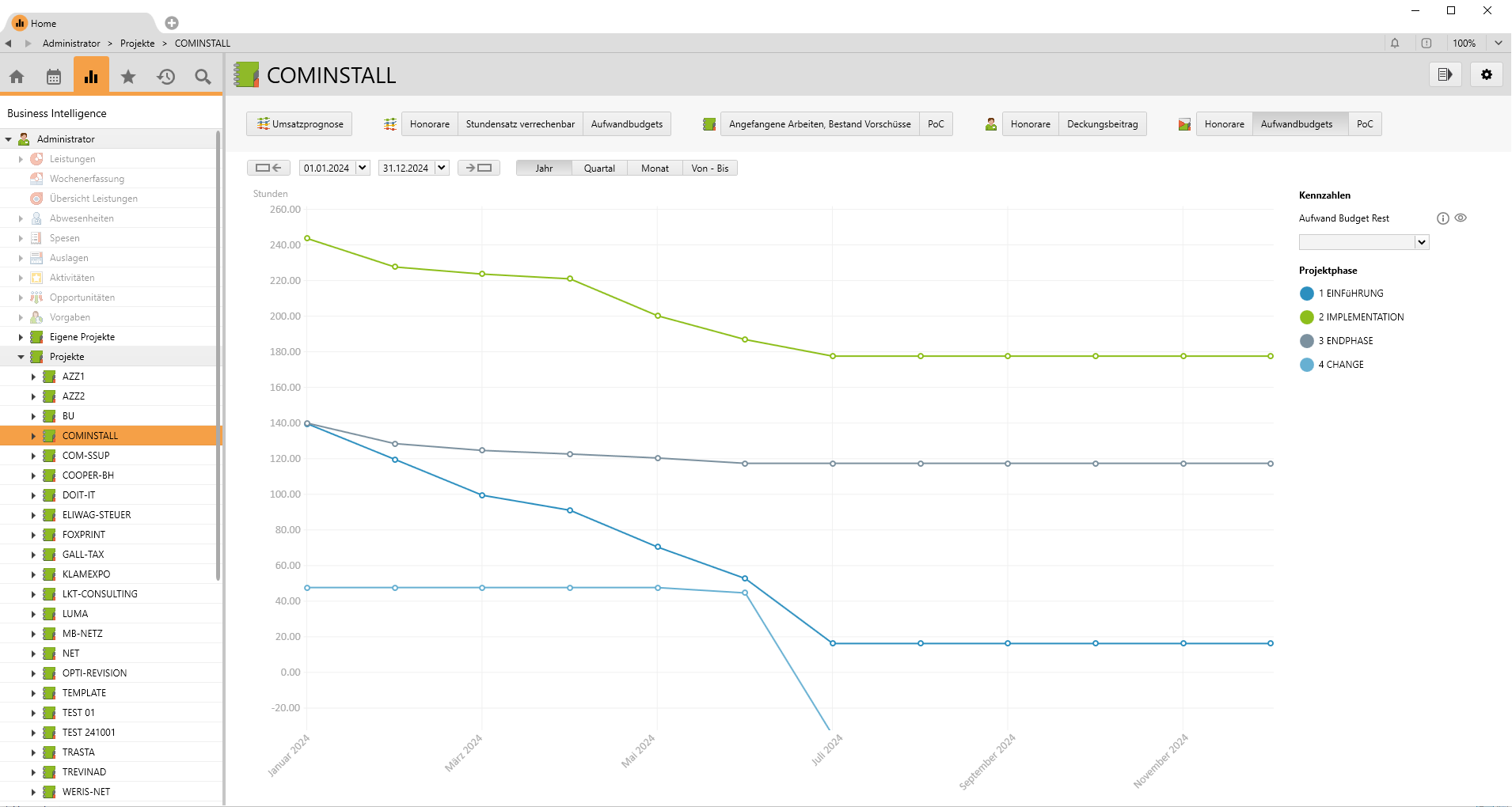Open the favorites star icon
The height and width of the screenshot is (807, 1512).
click(128, 77)
